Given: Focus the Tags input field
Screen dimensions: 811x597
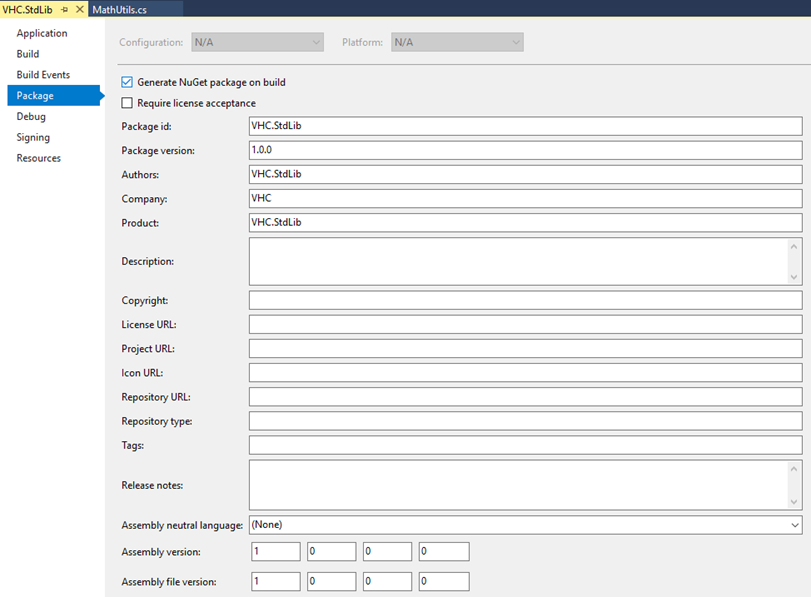Looking at the screenshot, I should pyautogui.click(x=525, y=445).
